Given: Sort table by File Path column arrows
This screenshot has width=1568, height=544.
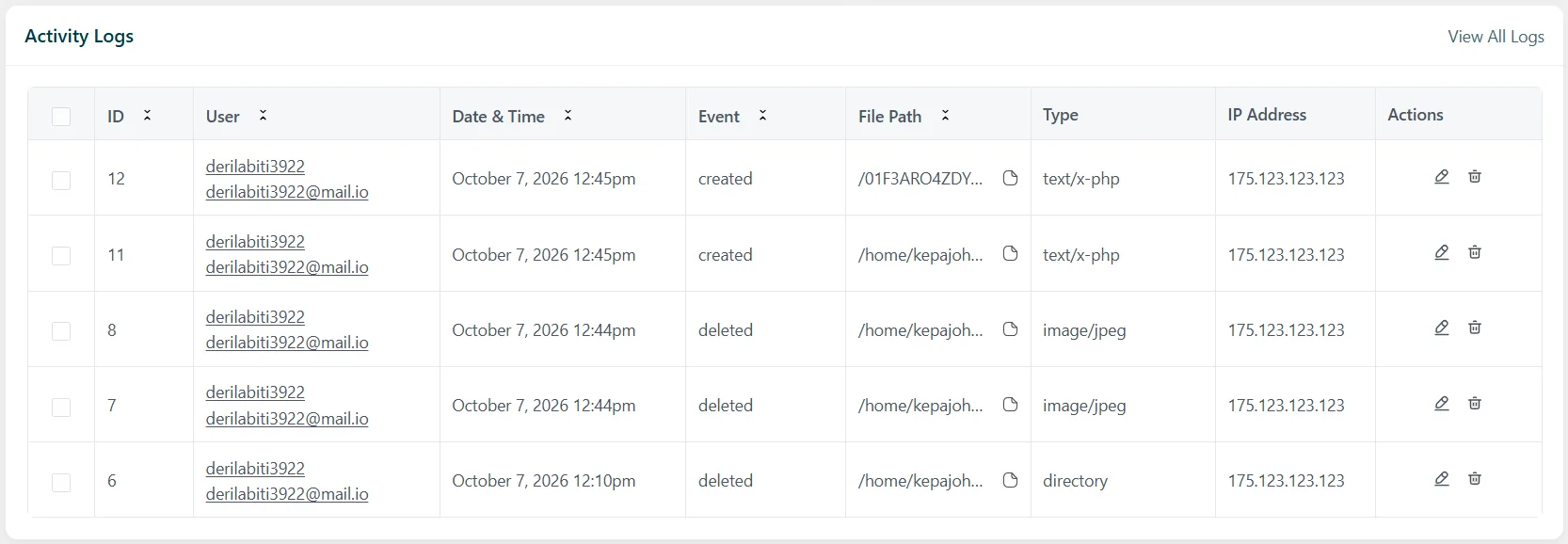Looking at the screenshot, I should (945, 115).
